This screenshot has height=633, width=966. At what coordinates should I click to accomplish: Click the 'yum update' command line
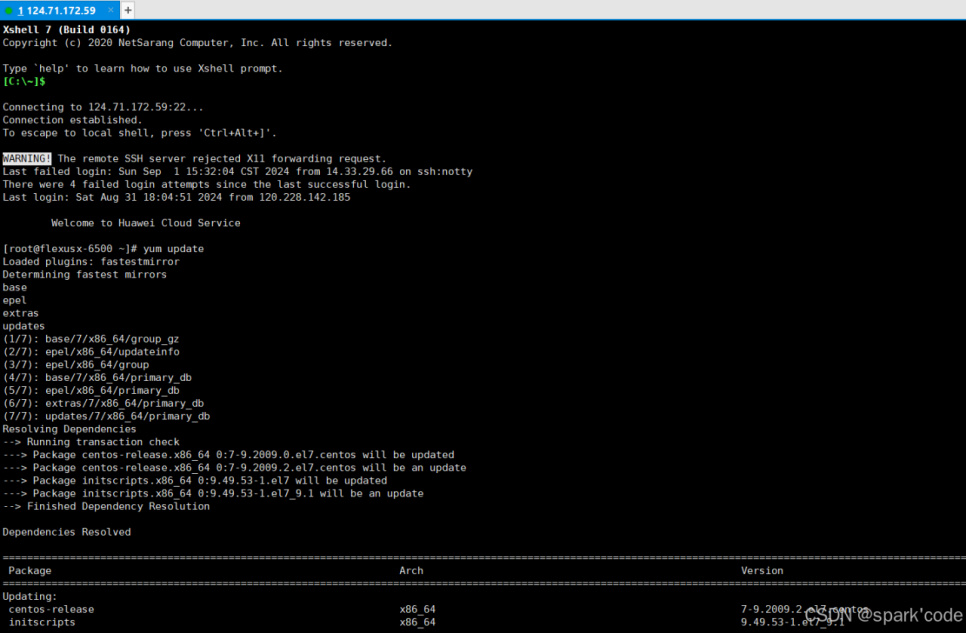[103, 249]
